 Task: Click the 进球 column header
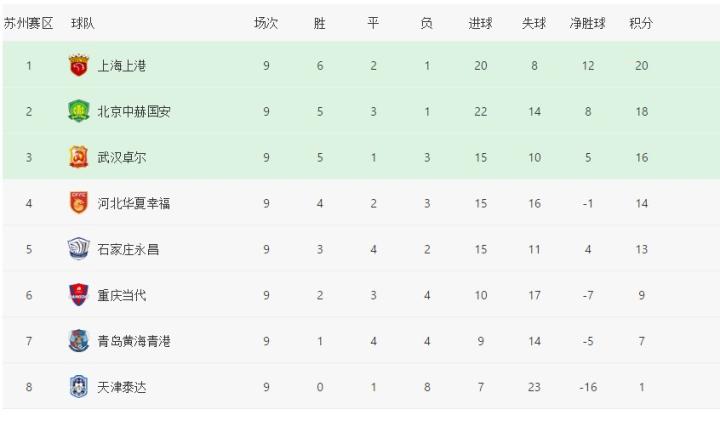pyautogui.click(x=480, y=23)
